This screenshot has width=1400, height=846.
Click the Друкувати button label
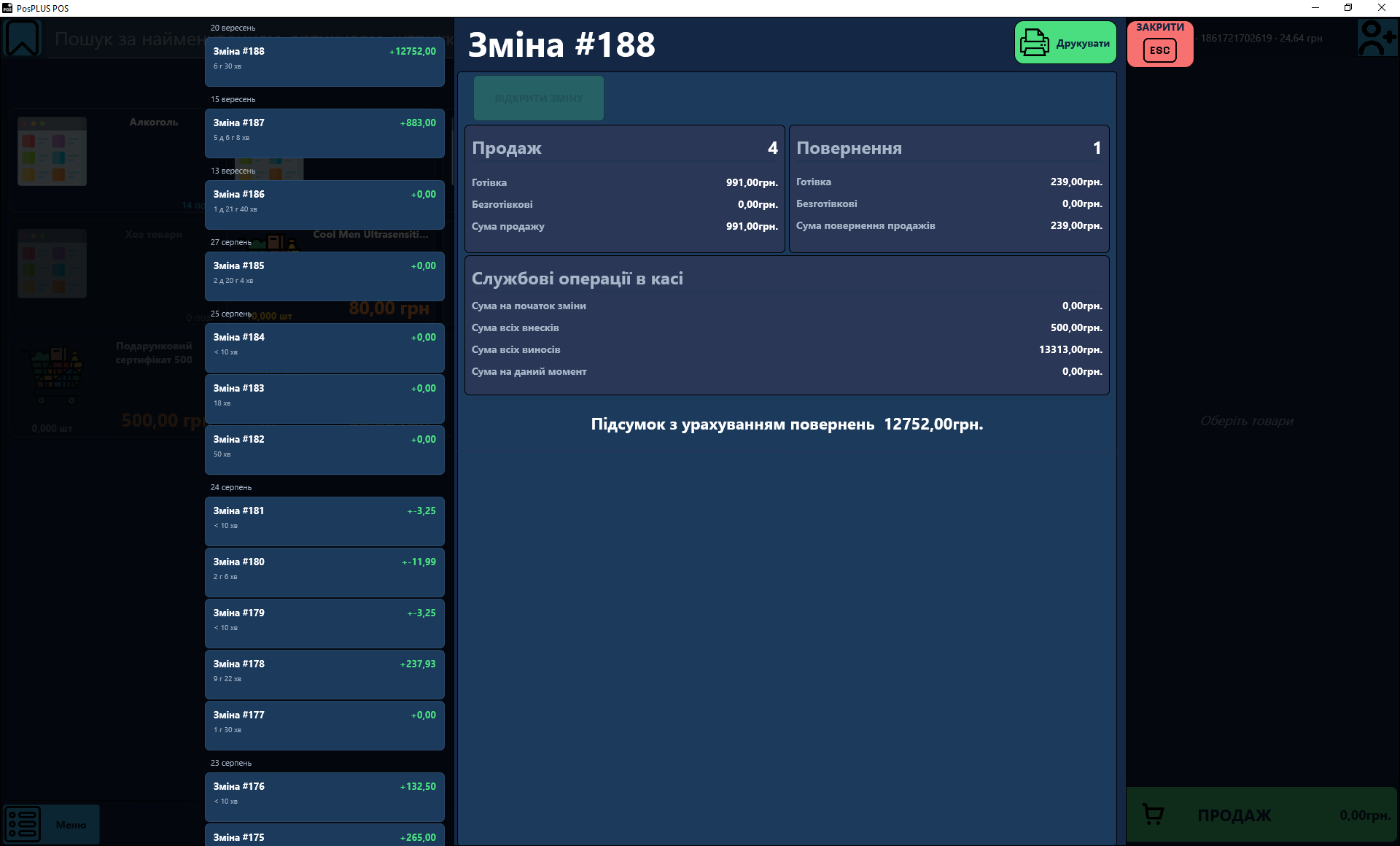tap(1083, 43)
